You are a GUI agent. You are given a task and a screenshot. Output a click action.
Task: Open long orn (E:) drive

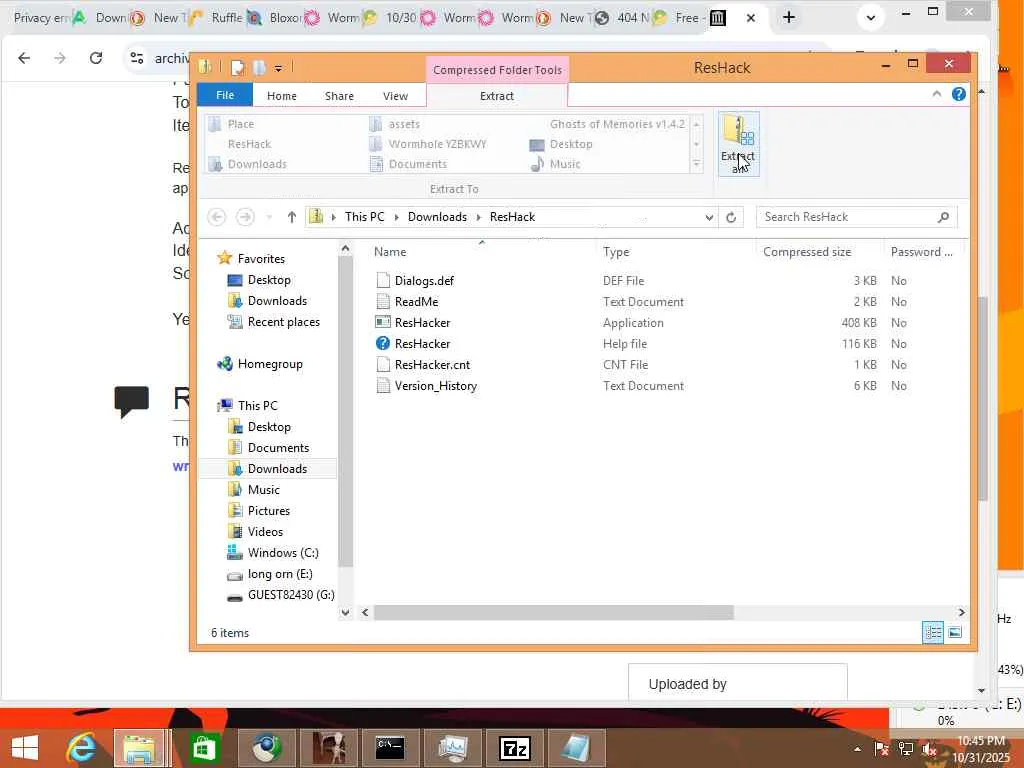[280, 574]
